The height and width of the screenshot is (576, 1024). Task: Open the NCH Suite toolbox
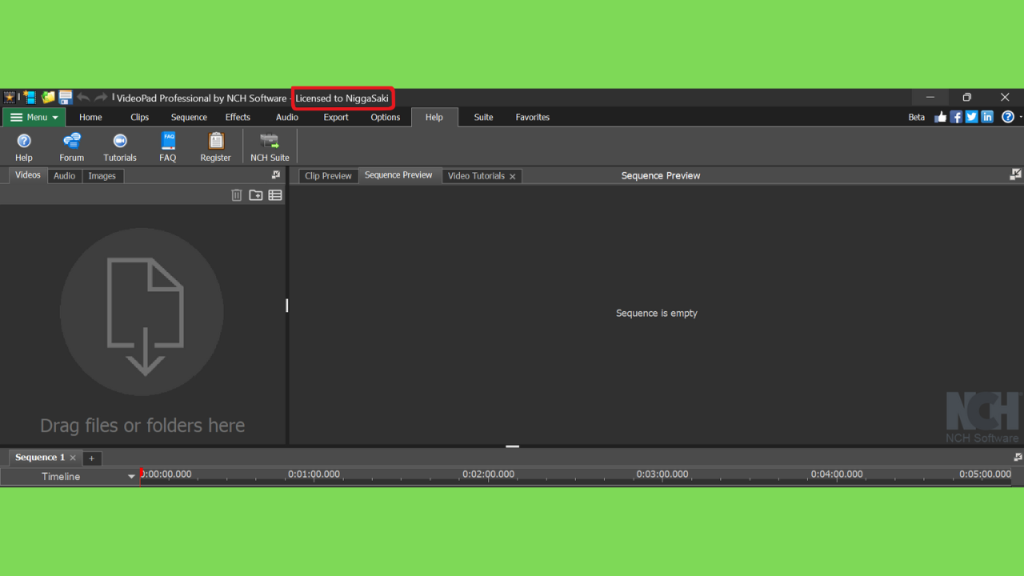click(270, 147)
